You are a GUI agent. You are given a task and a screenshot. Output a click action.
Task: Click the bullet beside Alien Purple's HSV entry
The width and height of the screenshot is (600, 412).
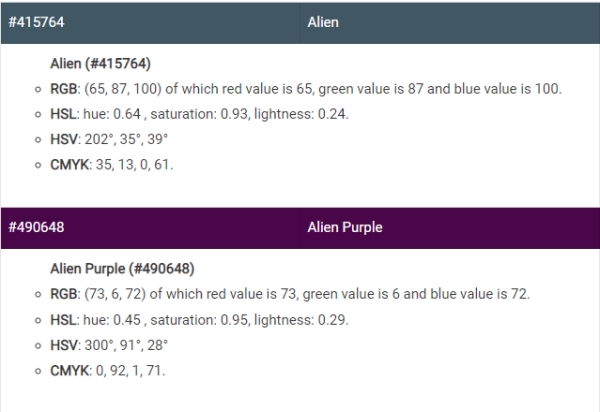pos(38,346)
